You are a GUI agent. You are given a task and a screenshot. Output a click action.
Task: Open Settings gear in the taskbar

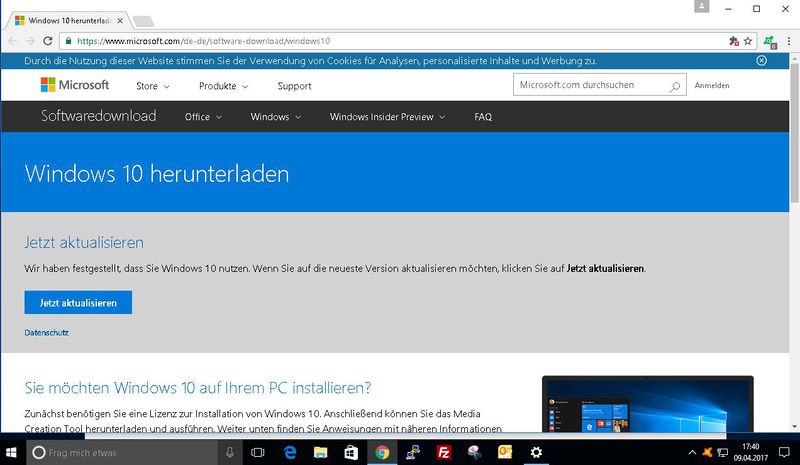pyautogui.click(x=536, y=452)
